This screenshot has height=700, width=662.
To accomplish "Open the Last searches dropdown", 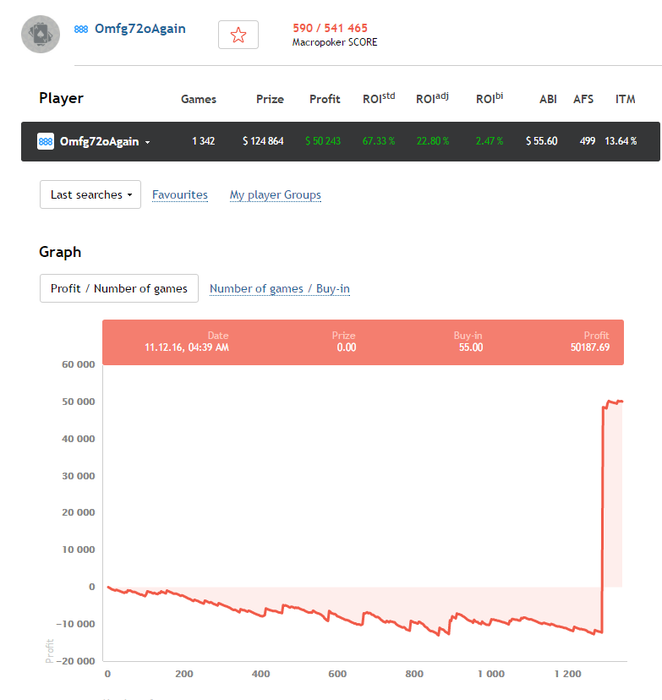I will coord(90,195).
